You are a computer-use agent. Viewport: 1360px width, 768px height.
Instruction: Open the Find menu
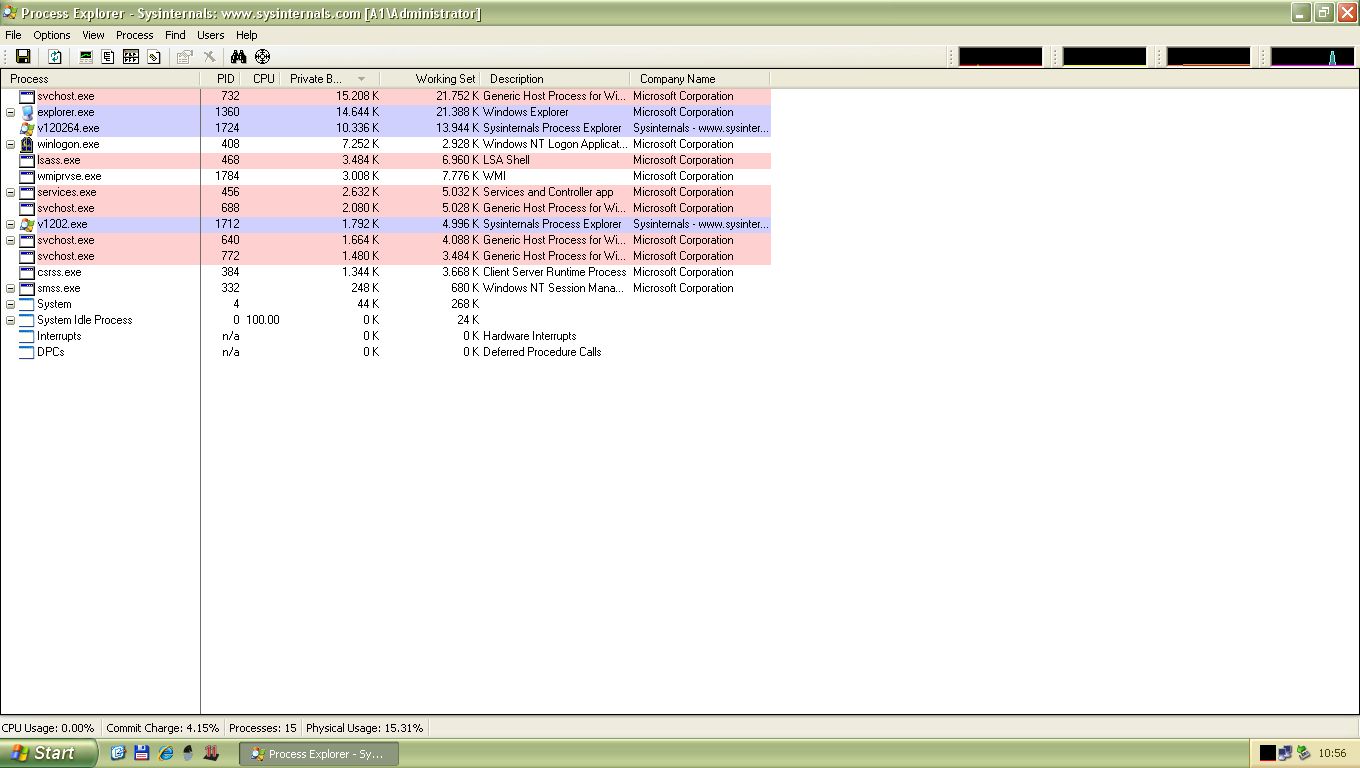coord(175,35)
